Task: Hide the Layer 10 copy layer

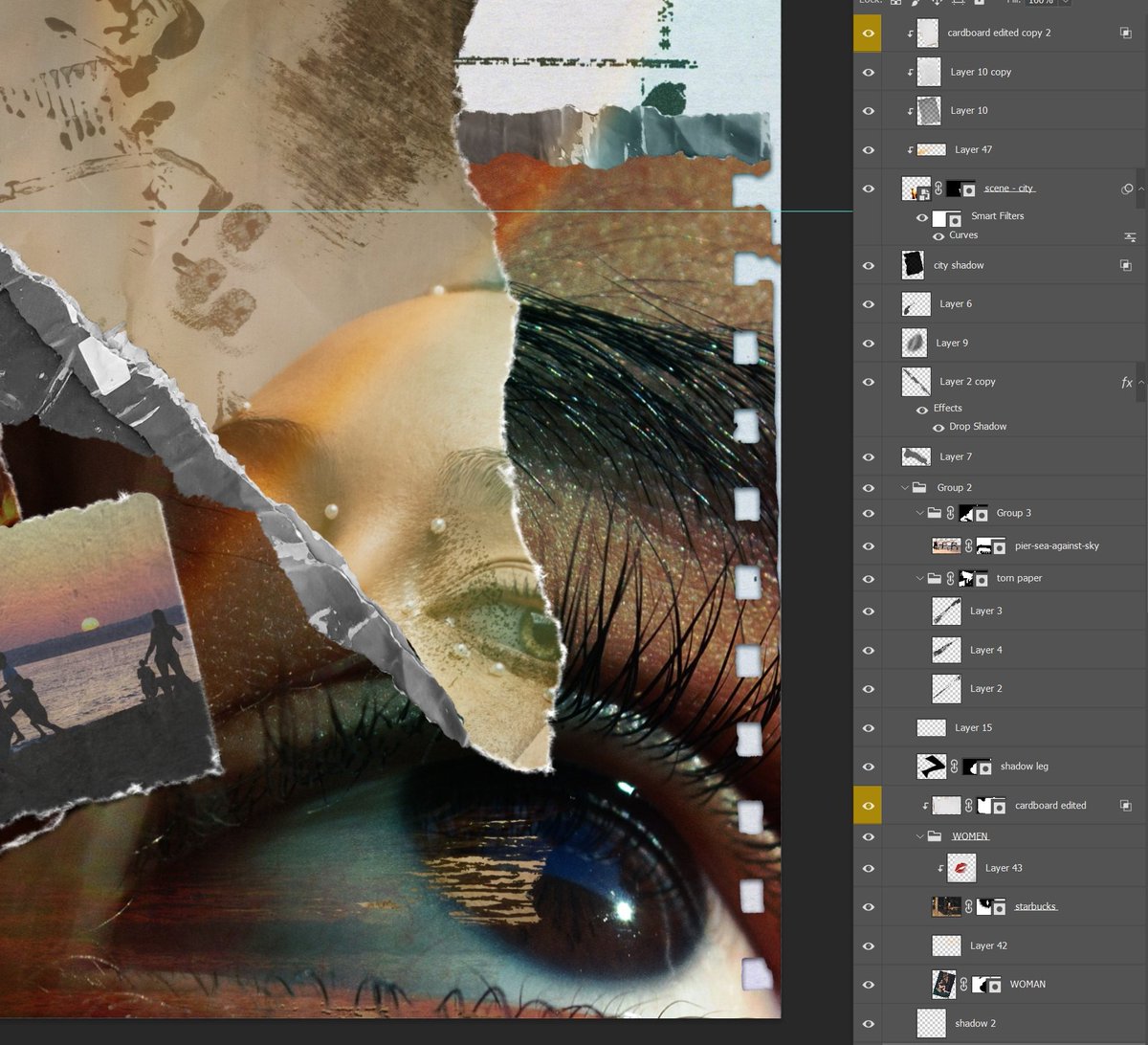Action: coord(869,72)
